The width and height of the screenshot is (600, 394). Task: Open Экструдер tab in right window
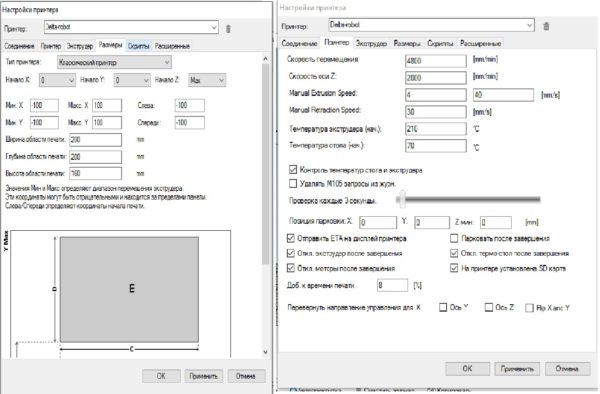(371, 44)
